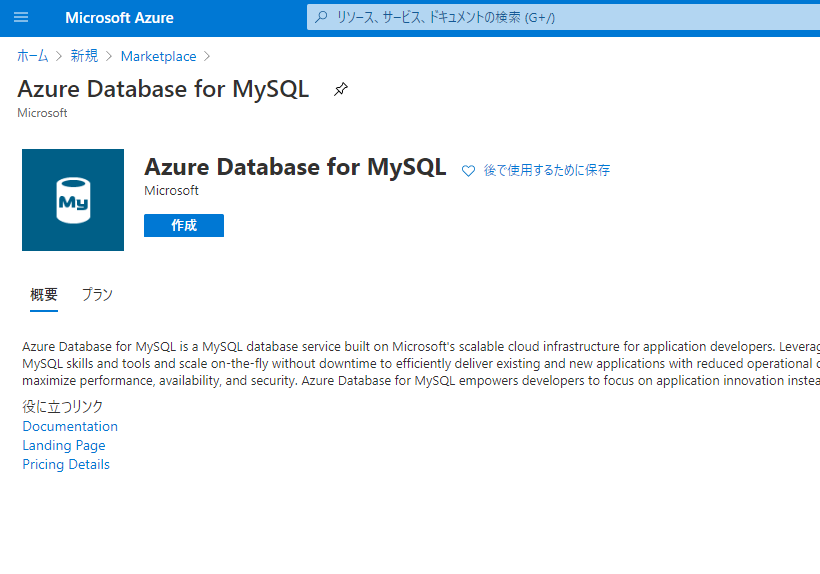Go to Marketplace breadcrumb
Screen dimensions: 820x574
click(158, 56)
